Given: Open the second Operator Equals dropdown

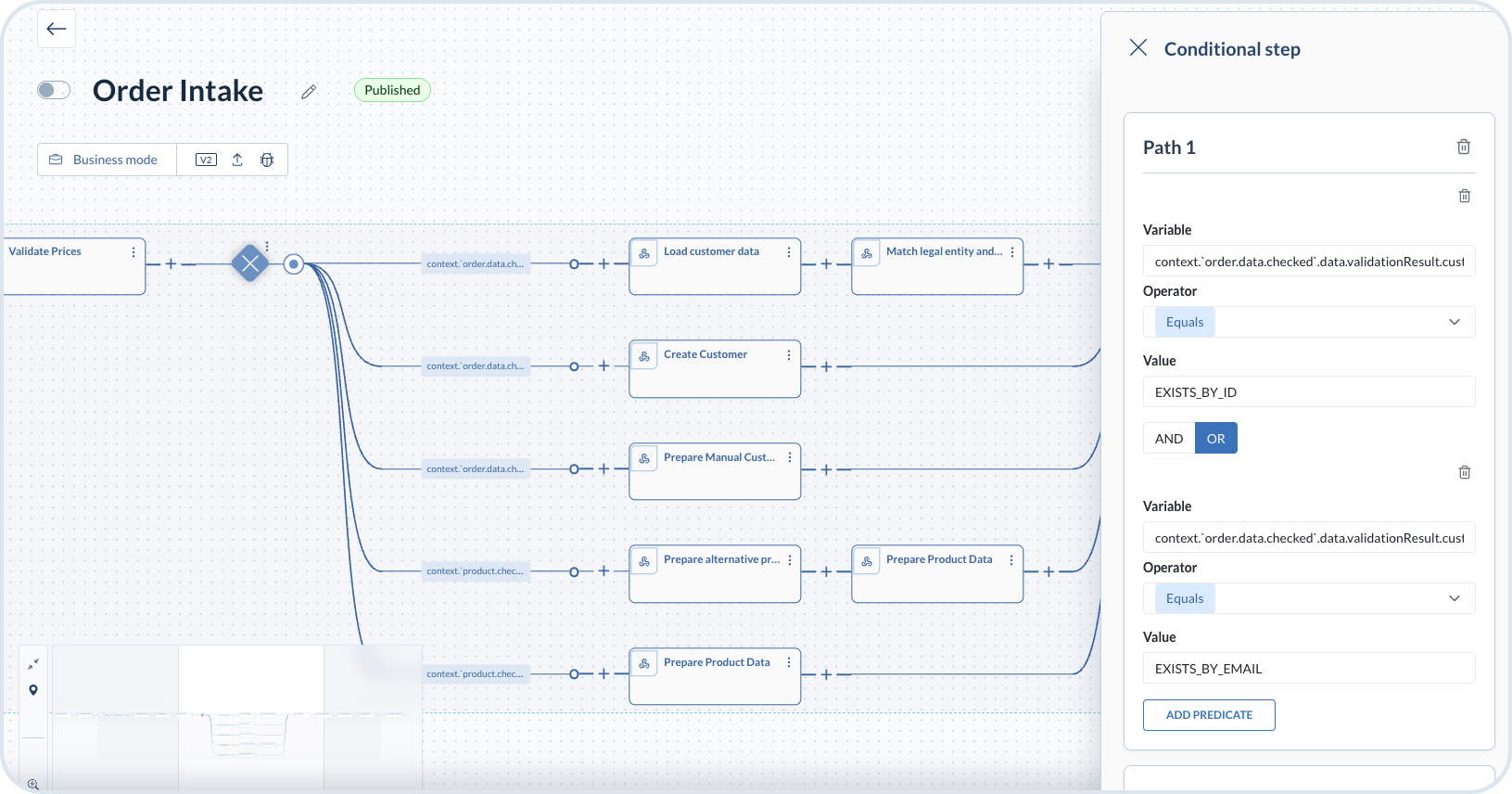Looking at the screenshot, I should pyautogui.click(x=1309, y=598).
